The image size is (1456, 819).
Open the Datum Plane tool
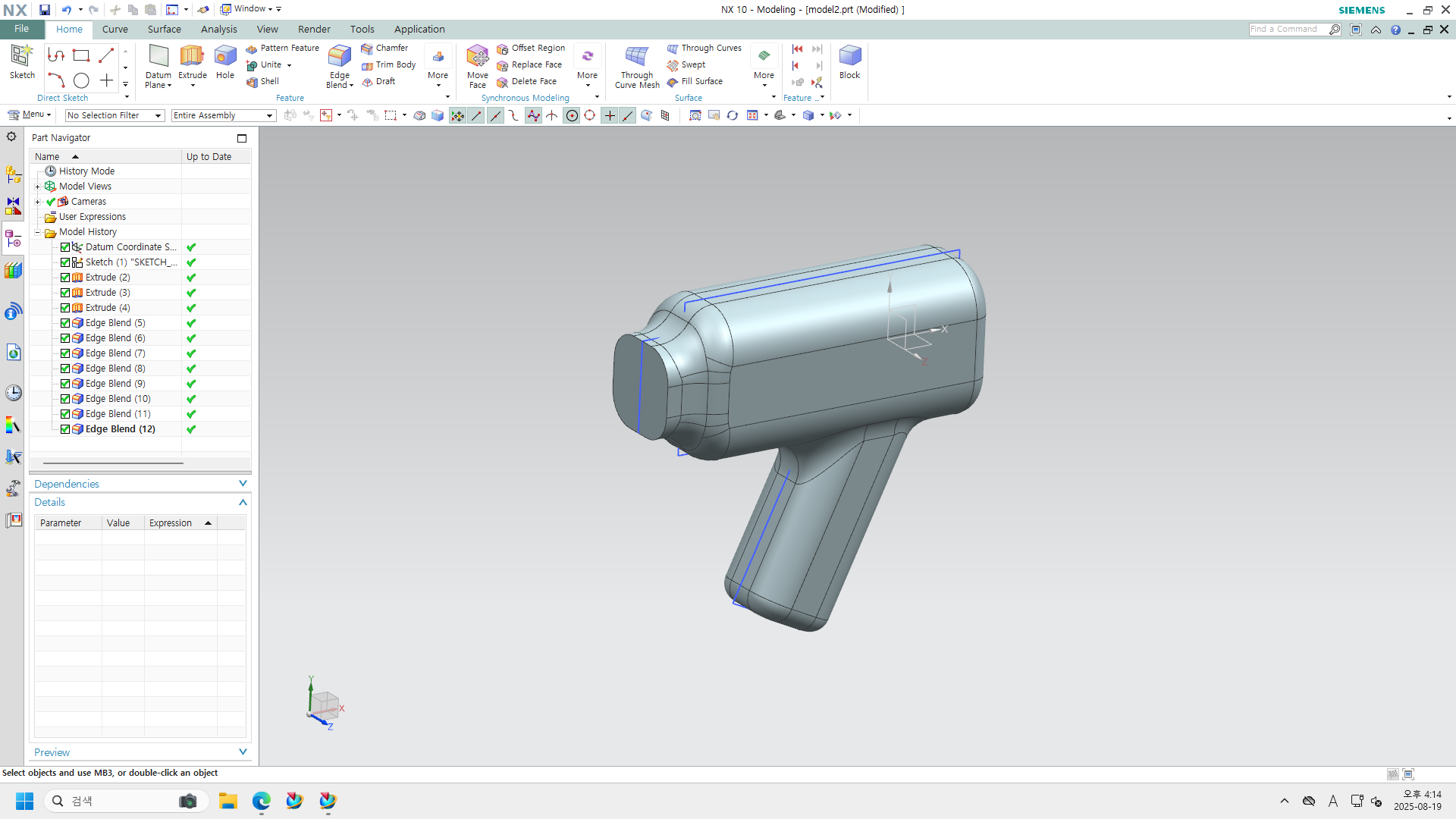click(x=158, y=57)
